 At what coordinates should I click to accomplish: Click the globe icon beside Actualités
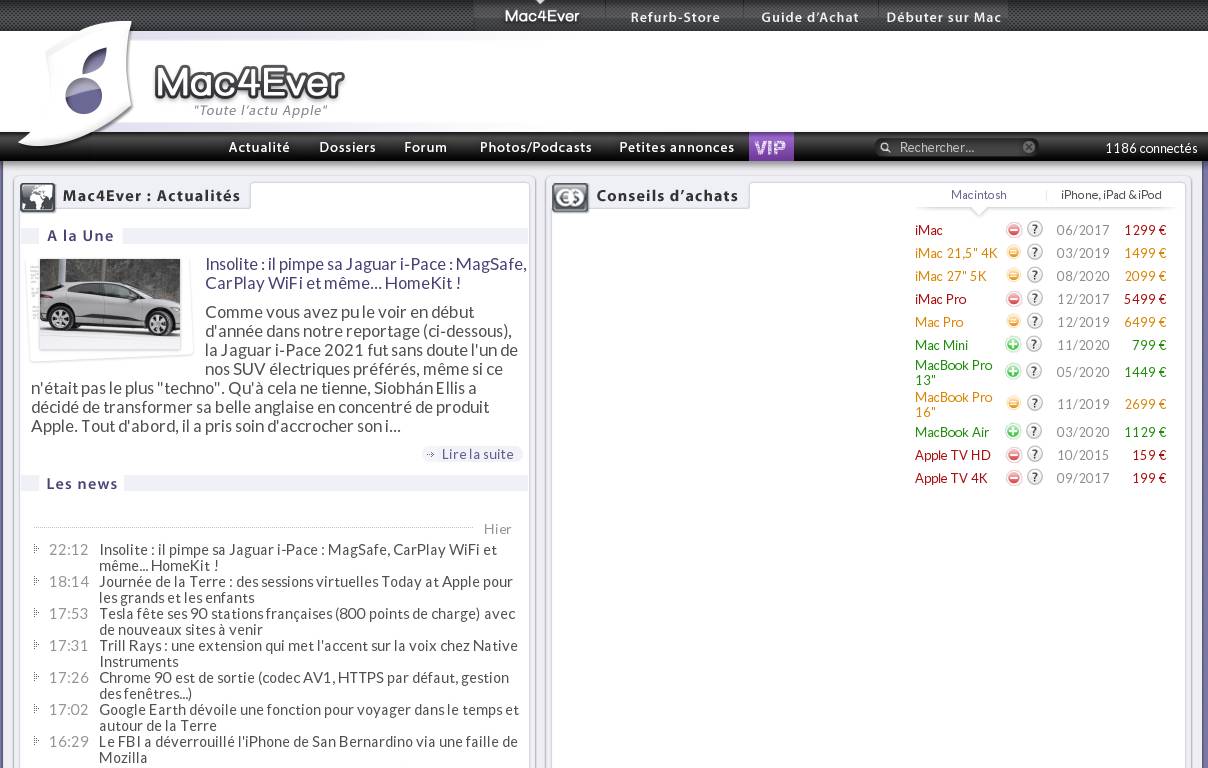[x=38, y=197]
